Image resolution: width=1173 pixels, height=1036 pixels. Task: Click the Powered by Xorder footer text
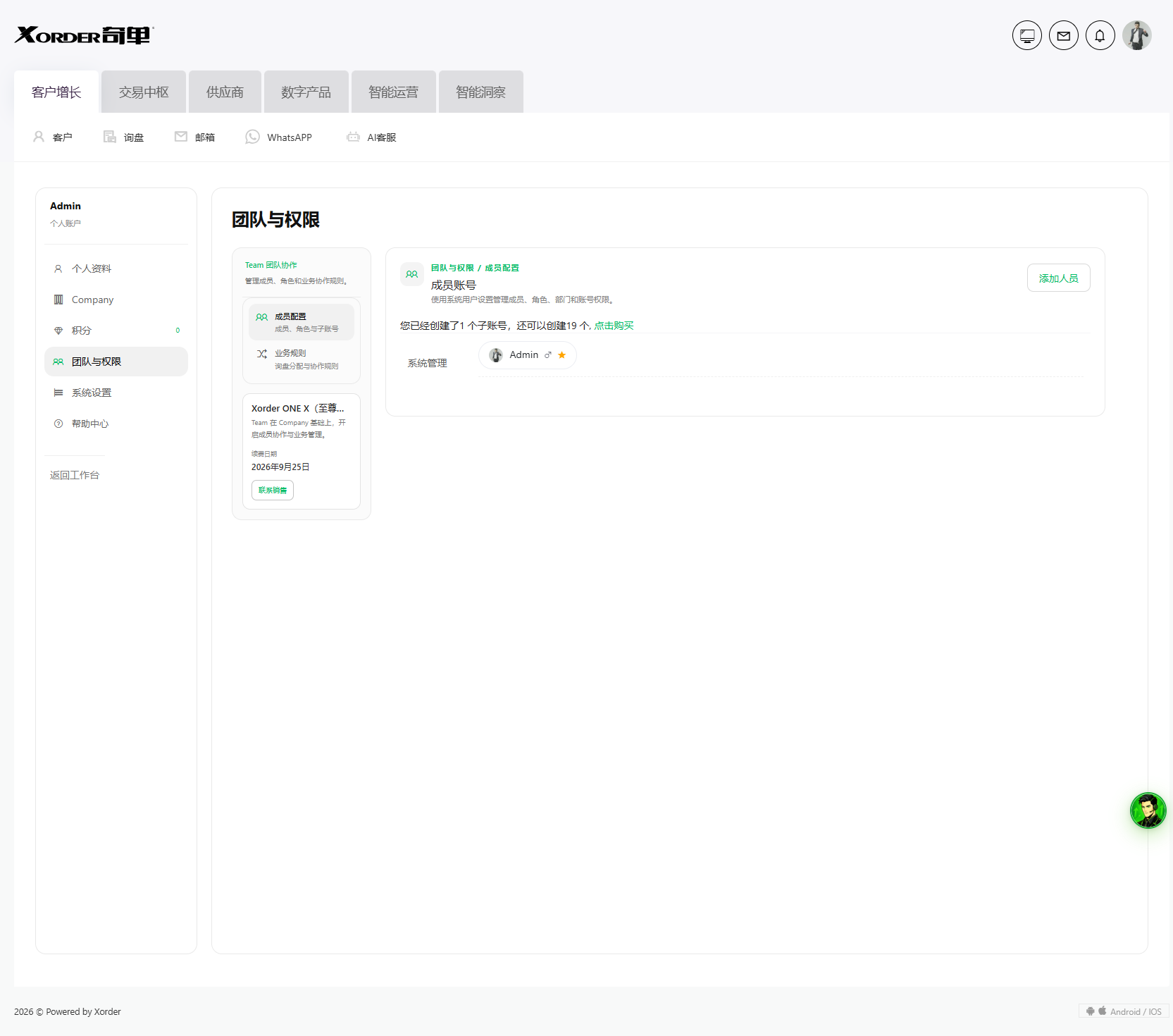click(x=83, y=1011)
